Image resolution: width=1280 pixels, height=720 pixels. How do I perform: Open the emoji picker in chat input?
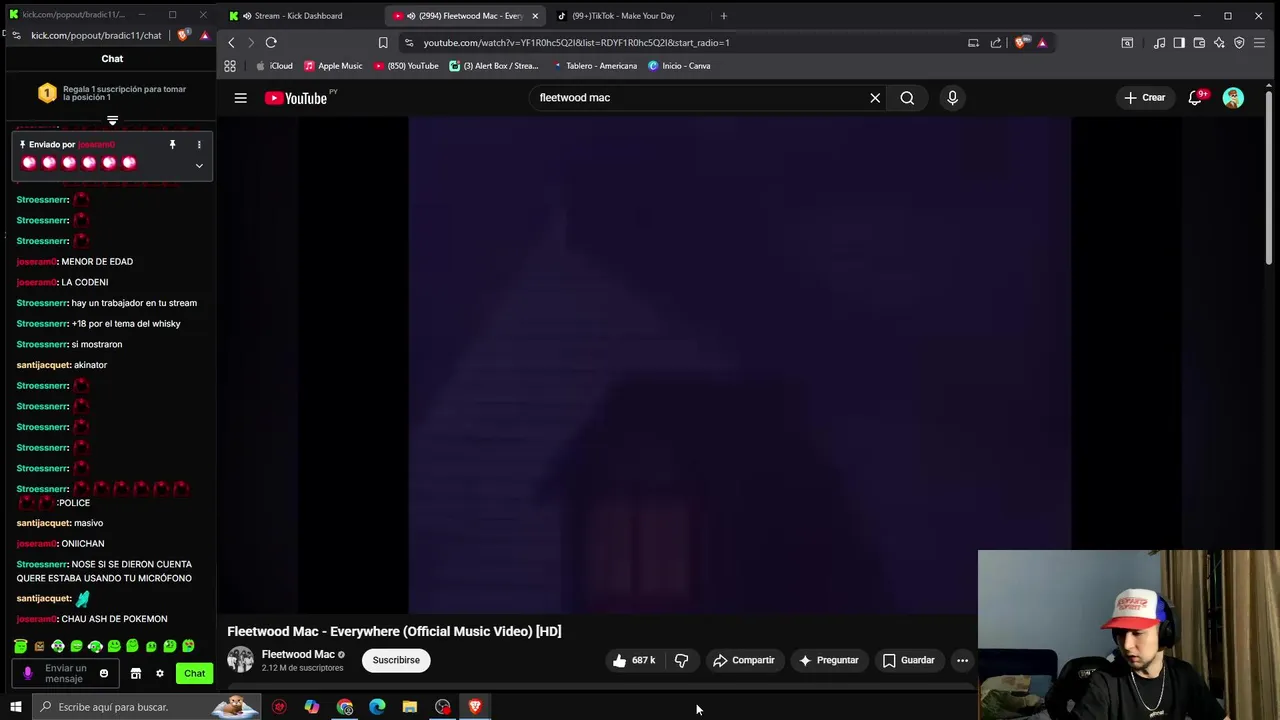click(103, 673)
